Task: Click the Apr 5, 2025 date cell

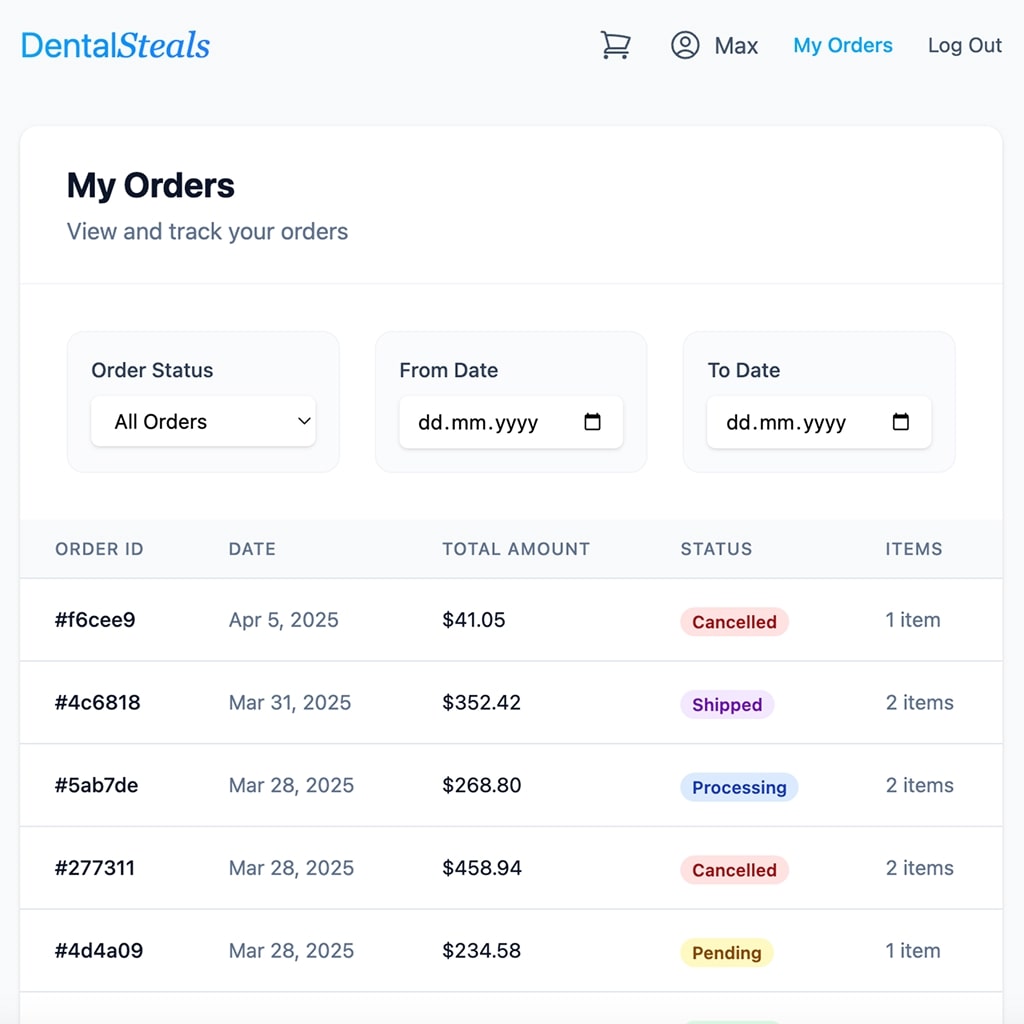Action: 283,620
